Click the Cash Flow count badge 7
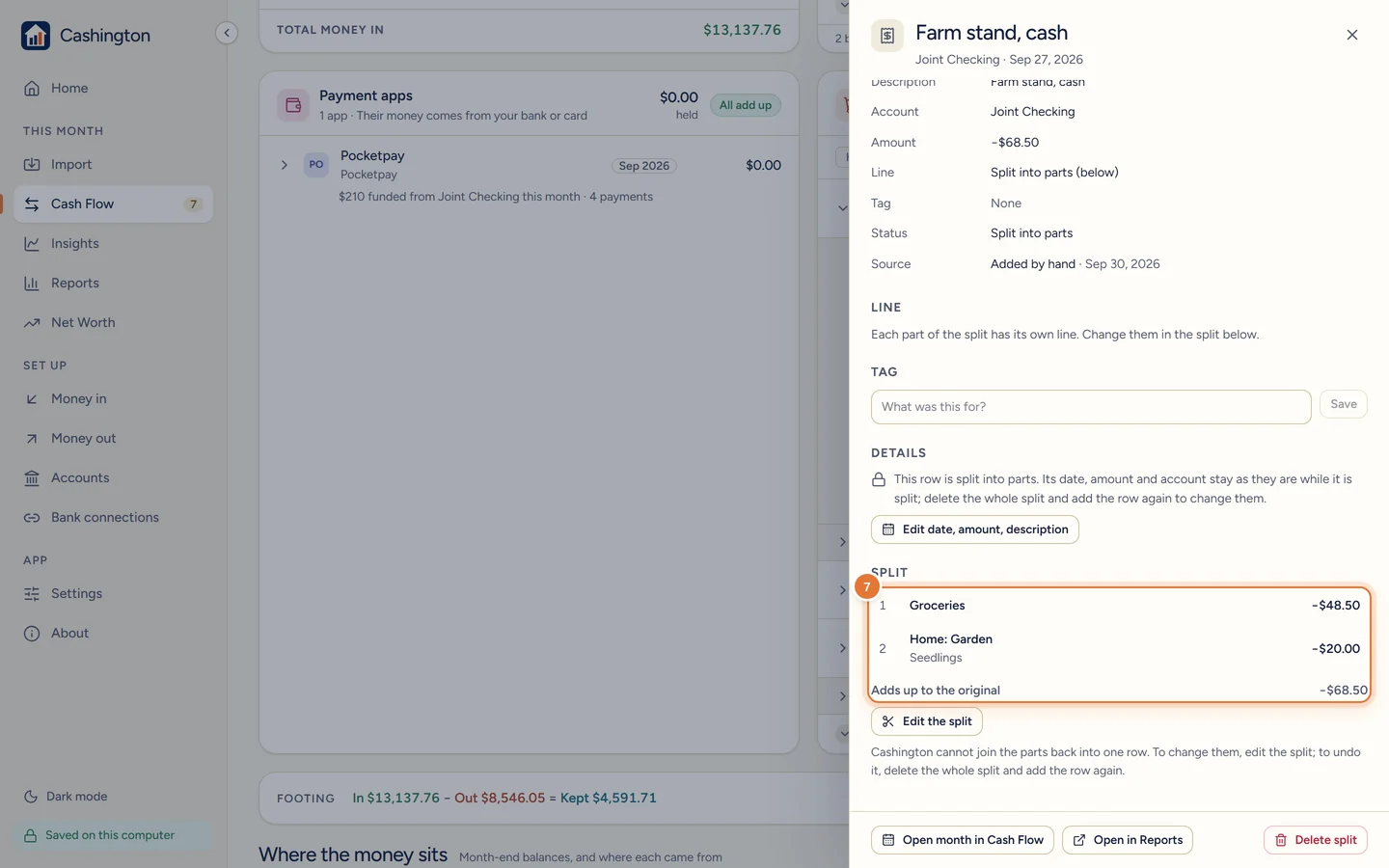1389x868 pixels. point(193,203)
